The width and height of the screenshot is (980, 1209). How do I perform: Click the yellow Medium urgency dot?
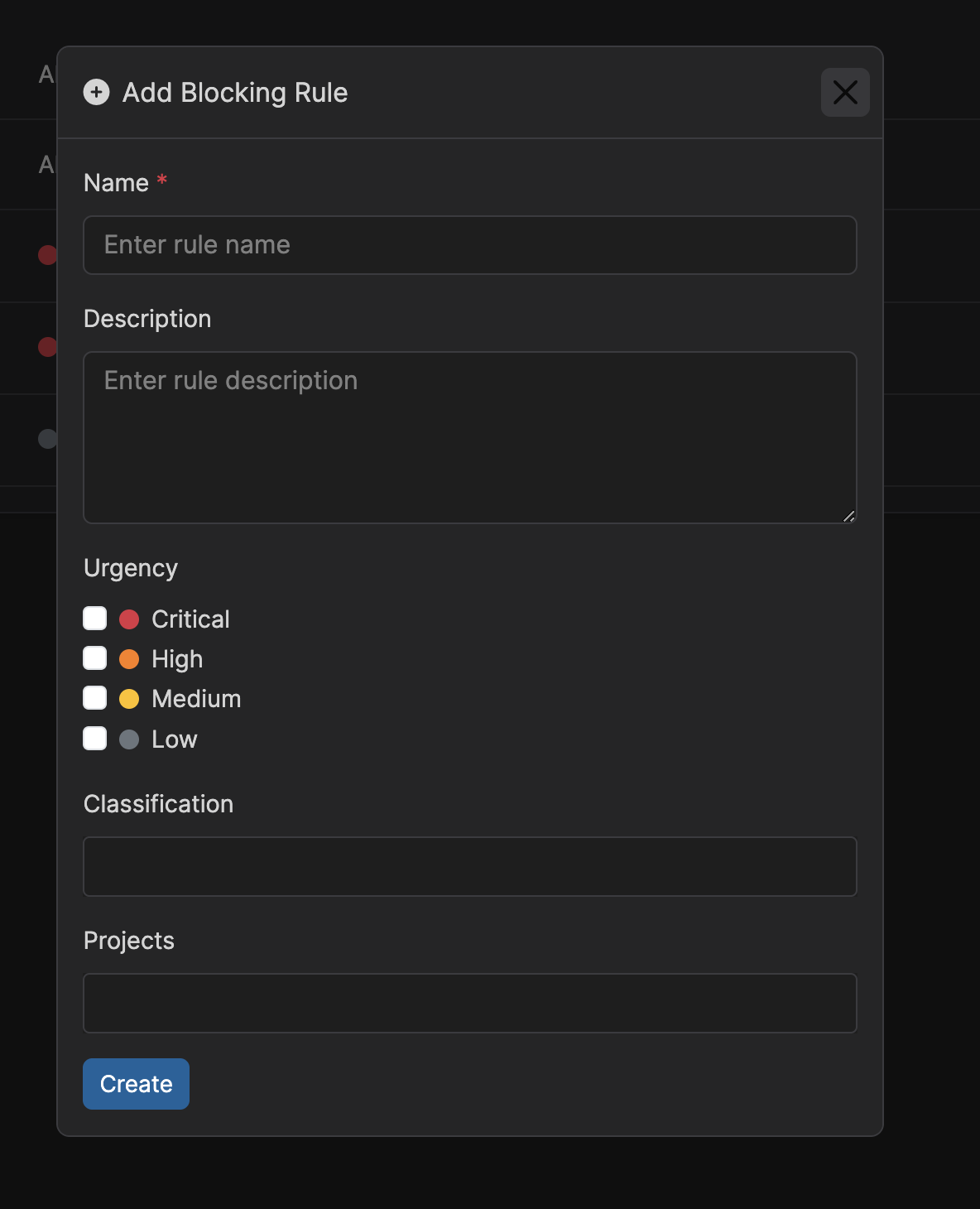point(129,699)
